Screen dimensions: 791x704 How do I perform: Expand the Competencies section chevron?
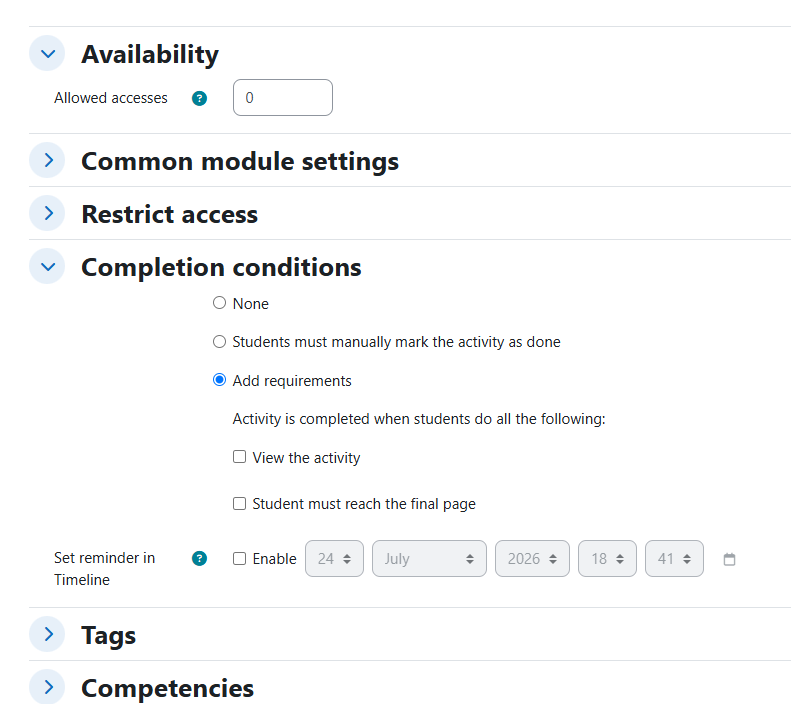pyautogui.click(x=47, y=687)
